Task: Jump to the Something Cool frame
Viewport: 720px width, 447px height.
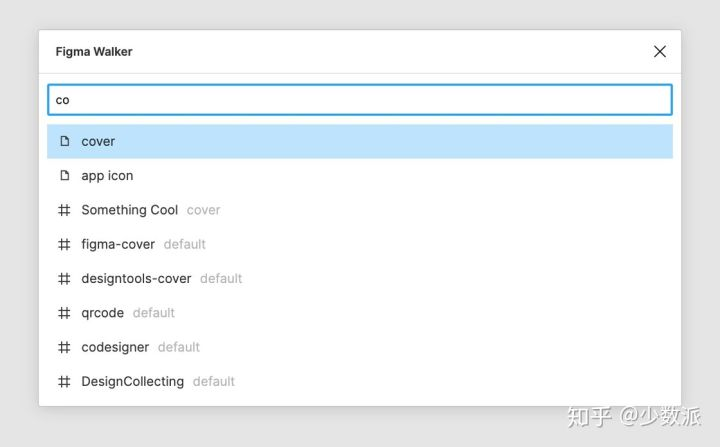Action: point(130,210)
